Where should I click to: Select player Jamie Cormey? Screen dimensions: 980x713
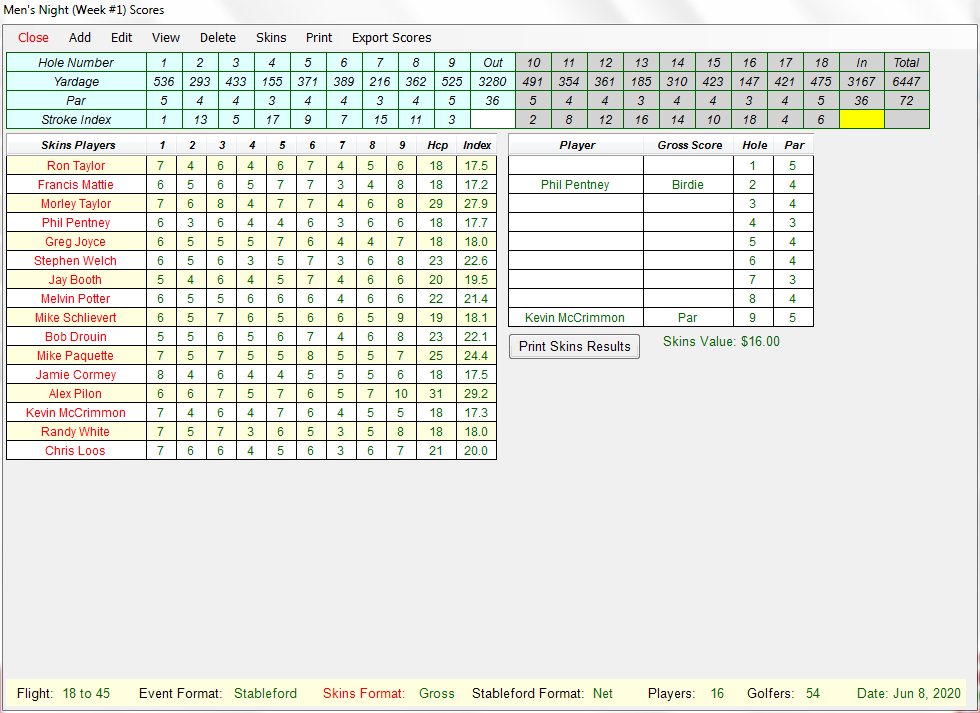[76, 375]
